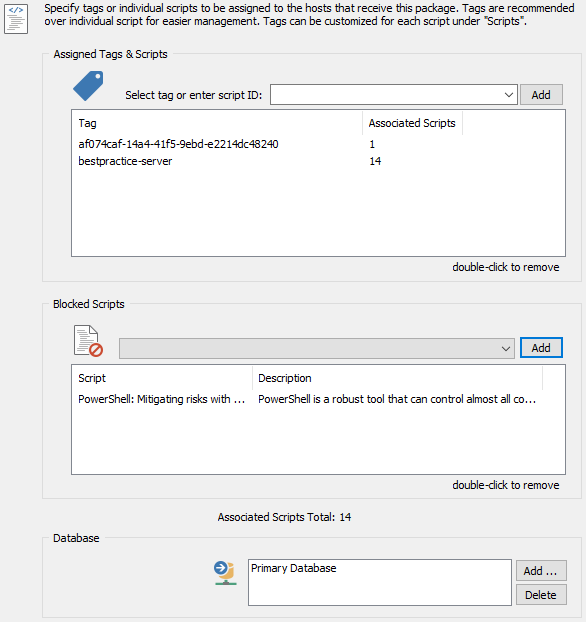This screenshot has height=622, width=586.
Task: Click the script page icon at top left
Action: [x=16, y=19]
